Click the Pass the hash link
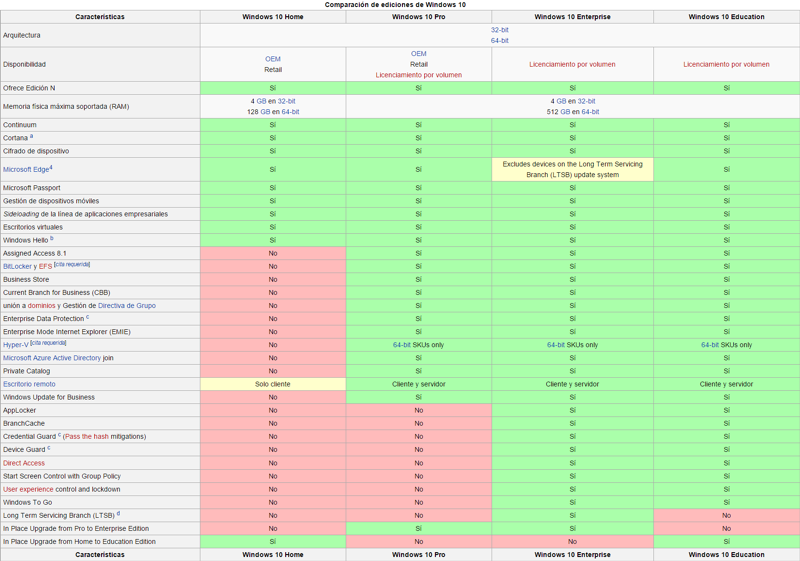Image resolution: width=800 pixels, height=561 pixels. tap(87, 437)
